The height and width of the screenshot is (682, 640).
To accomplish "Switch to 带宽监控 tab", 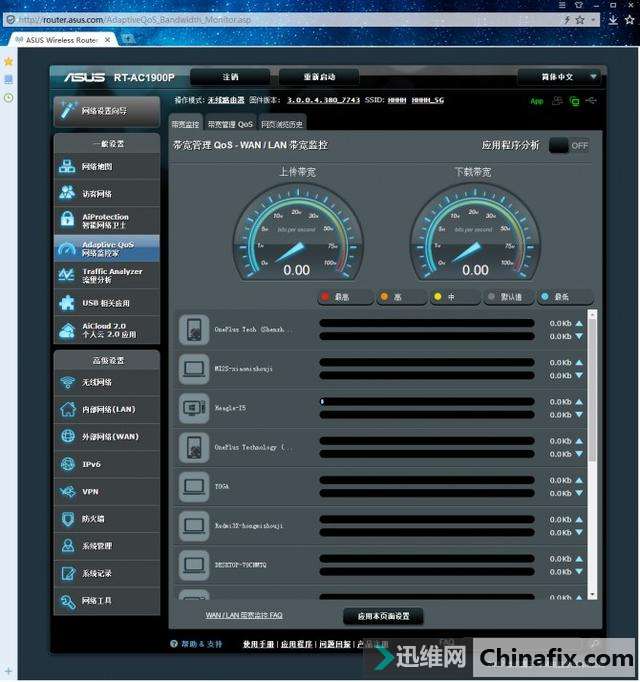I will 186,124.
